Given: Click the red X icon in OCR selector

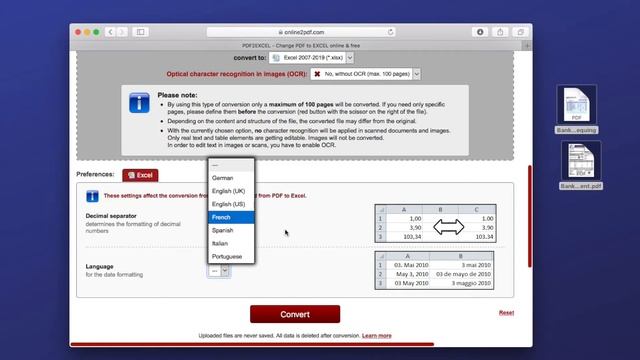Looking at the screenshot, I should 317,74.
